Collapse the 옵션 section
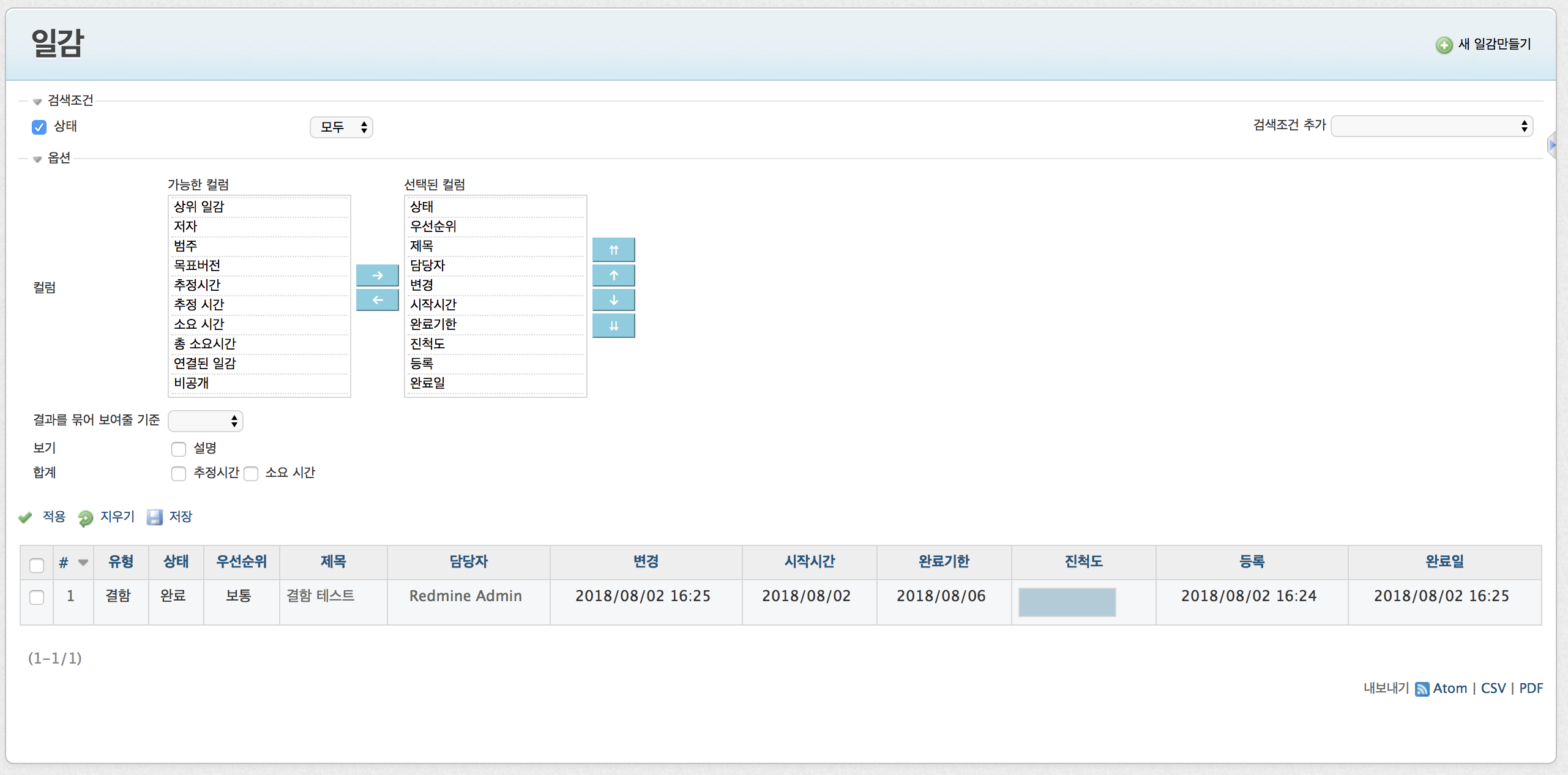 coord(59,158)
